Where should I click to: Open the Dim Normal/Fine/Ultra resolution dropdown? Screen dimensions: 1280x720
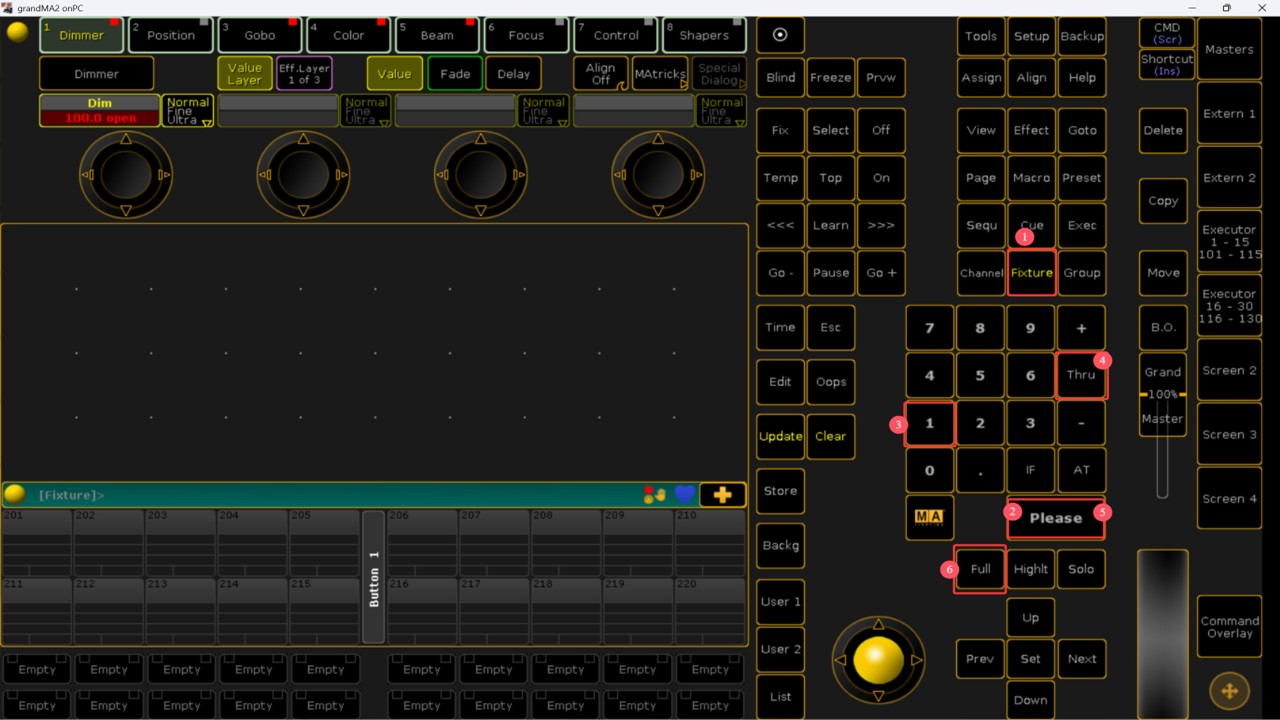pos(188,111)
